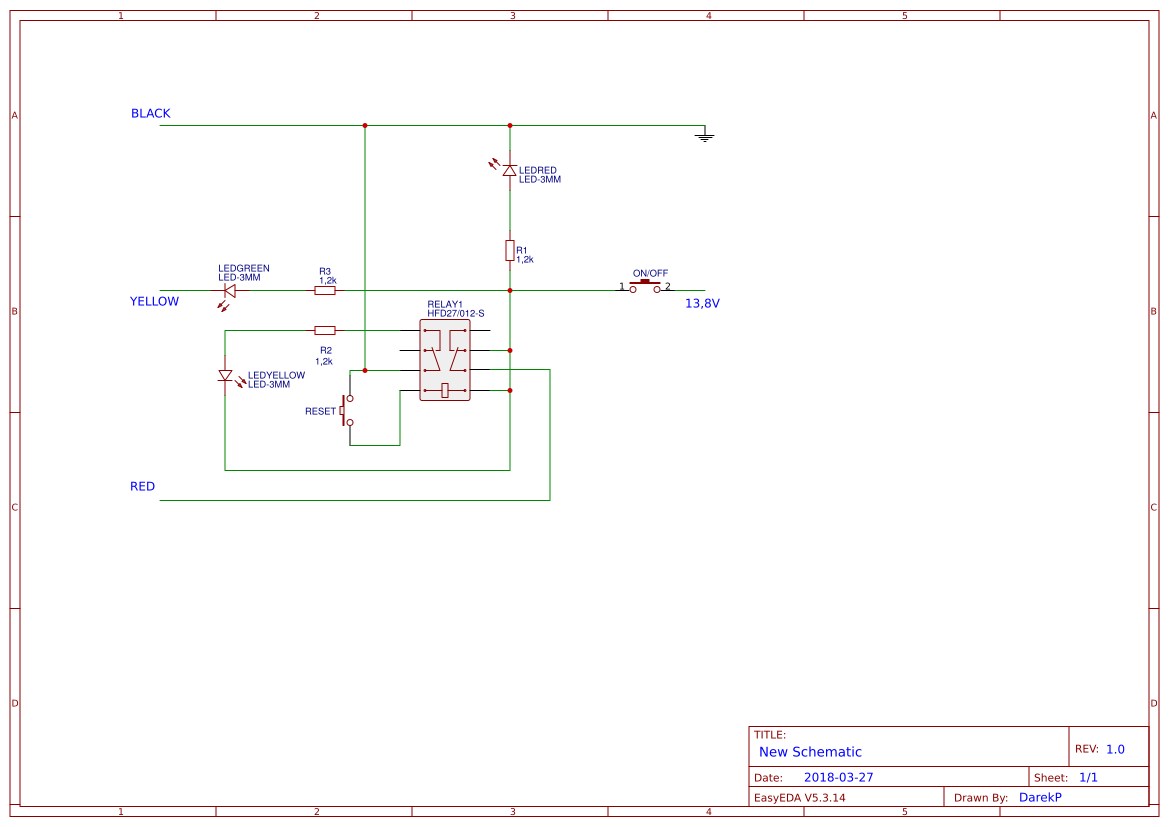Select the YELLOW net label
Screen dimensions: 1169x827
click(153, 301)
